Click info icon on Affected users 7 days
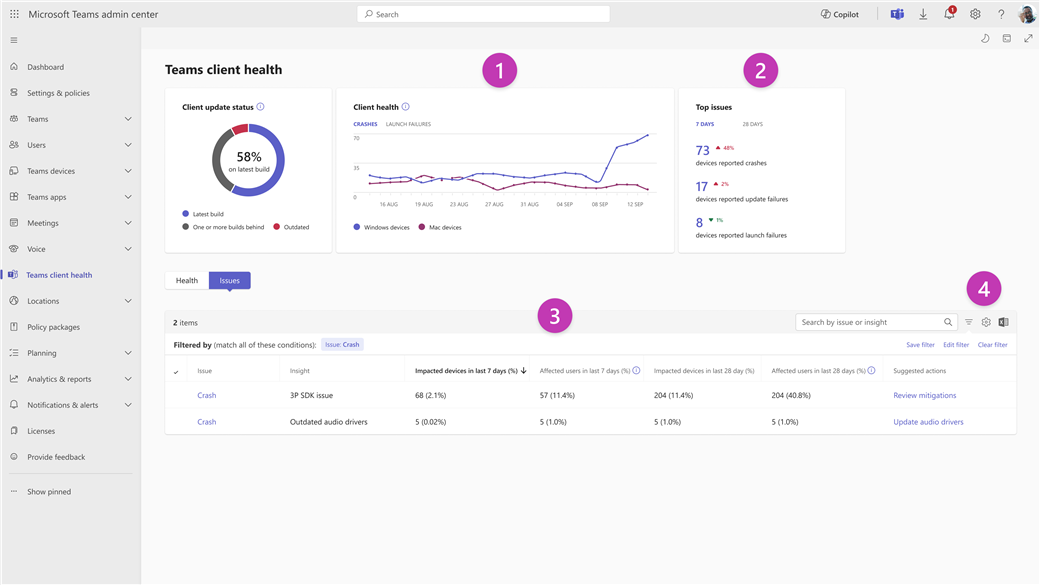The width and height of the screenshot is (1040, 585). click(636, 370)
